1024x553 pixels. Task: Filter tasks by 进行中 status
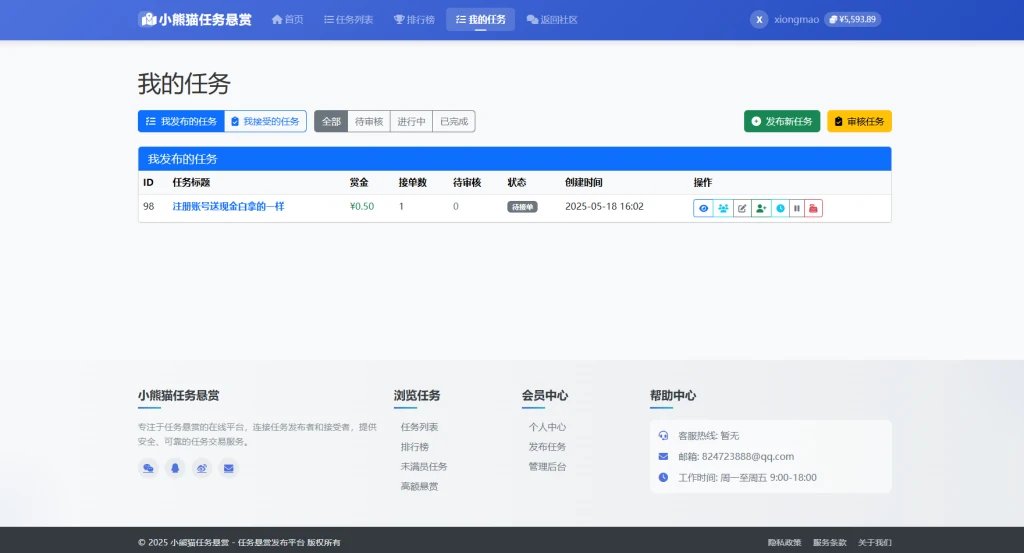(x=412, y=121)
